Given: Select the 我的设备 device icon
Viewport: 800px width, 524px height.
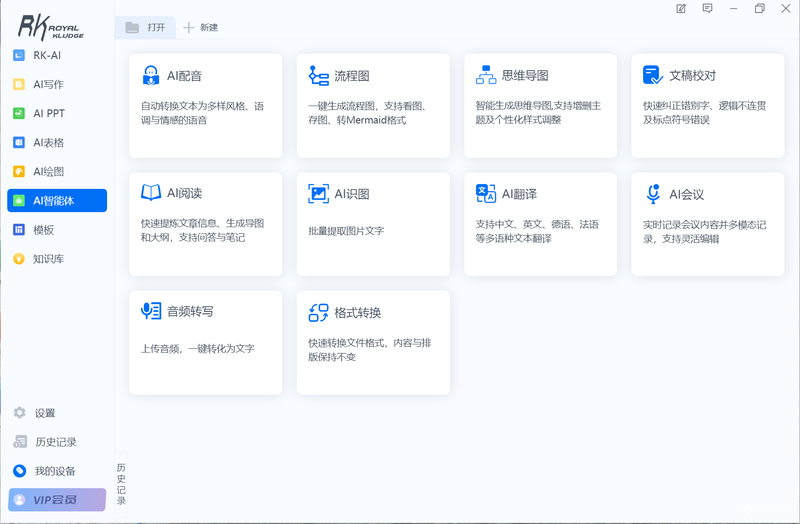Looking at the screenshot, I should tap(20, 470).
